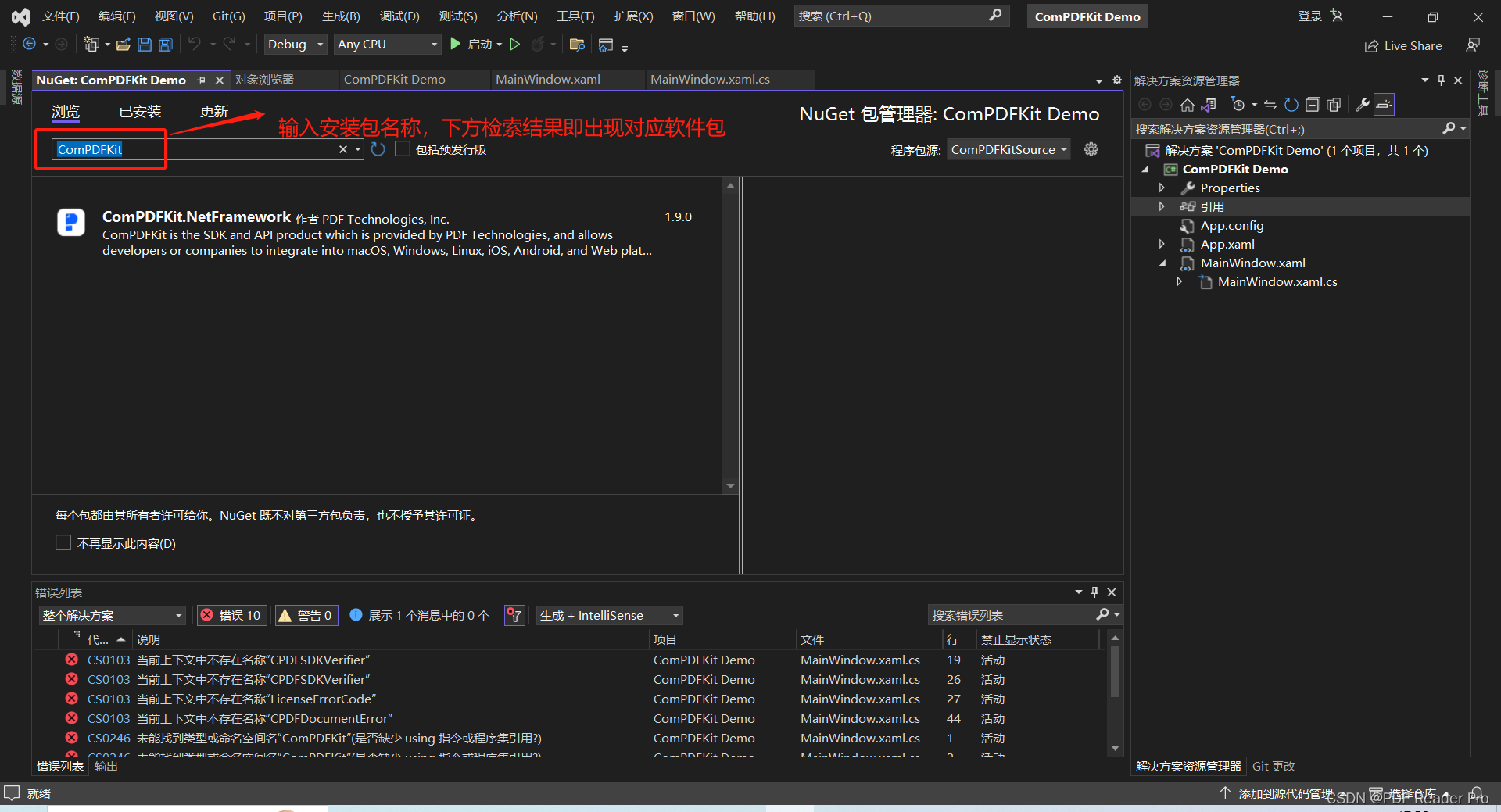
Task: Click the Home icon in Solution Explorer
Action: pyautogui.click(x=1187, y=105)
